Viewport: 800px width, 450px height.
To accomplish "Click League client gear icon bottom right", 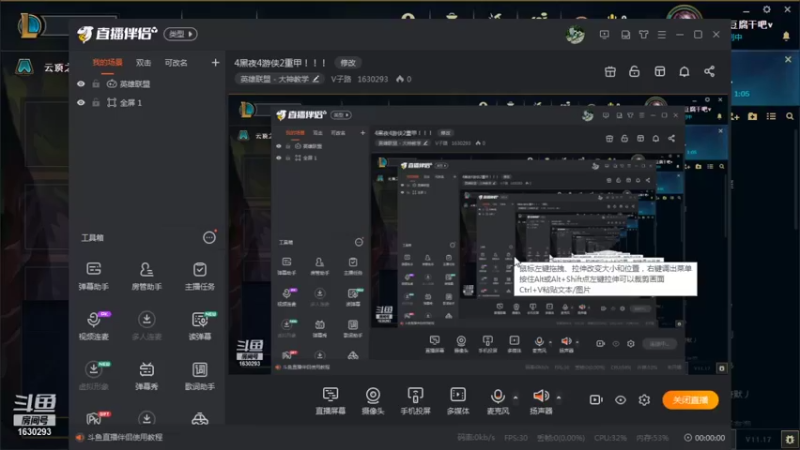I will 790,439.
